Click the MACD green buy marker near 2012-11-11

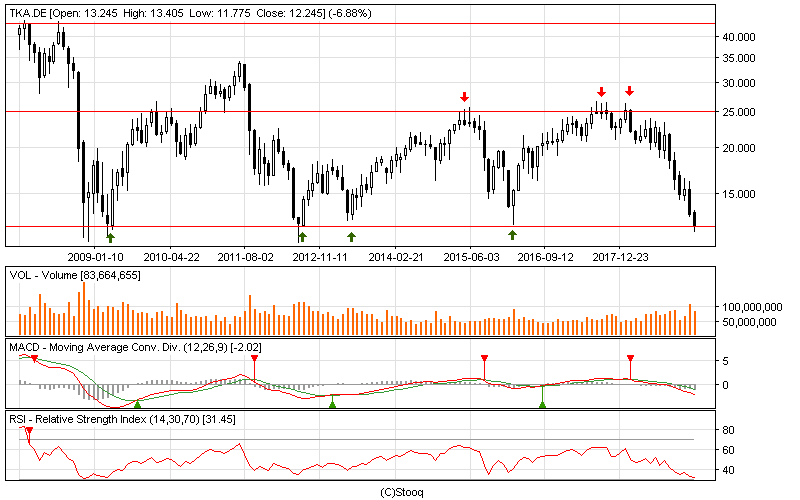coord(333,405)
